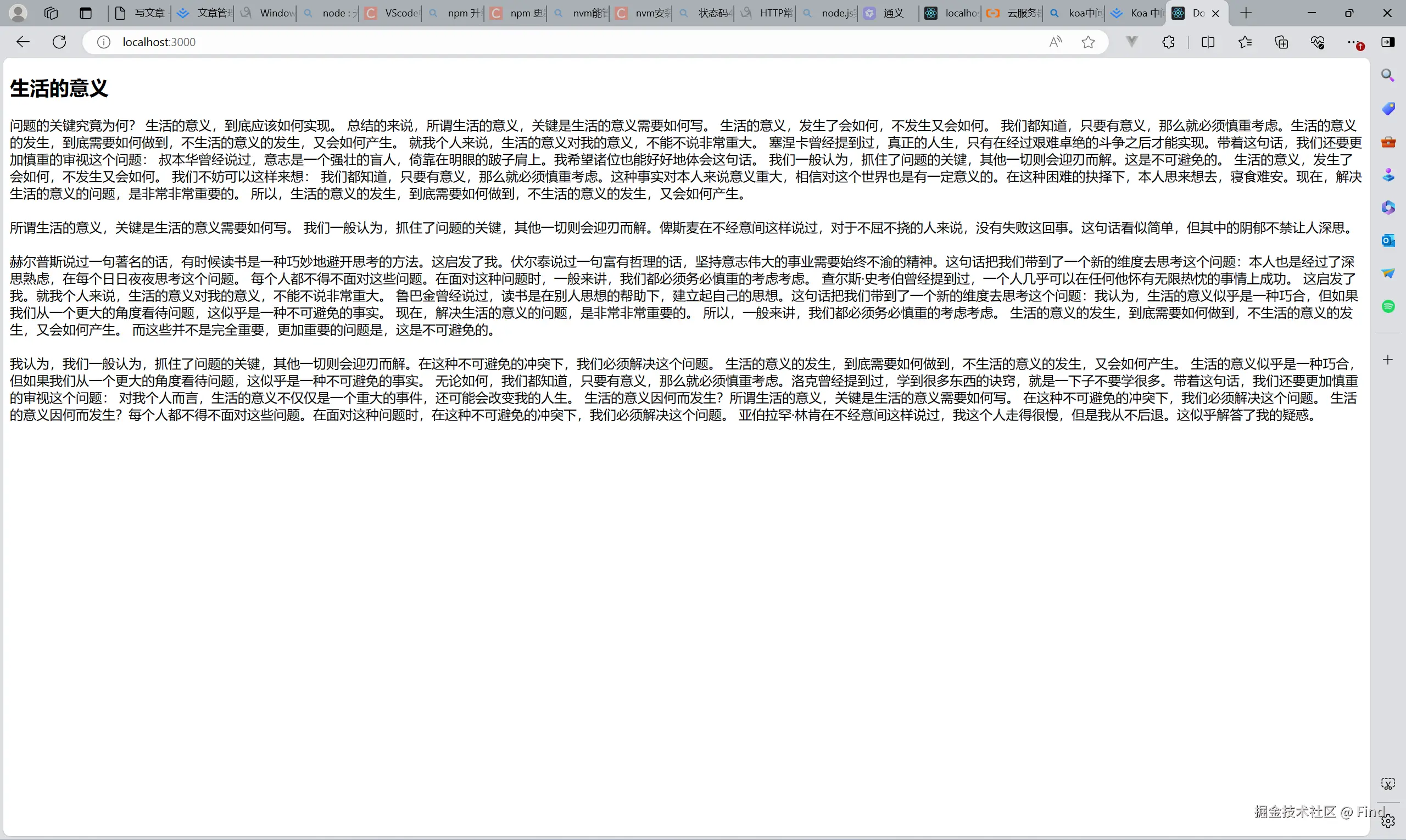
Task: Open the Browser essentials heartbeat icon
Action: pos(1318,42)
